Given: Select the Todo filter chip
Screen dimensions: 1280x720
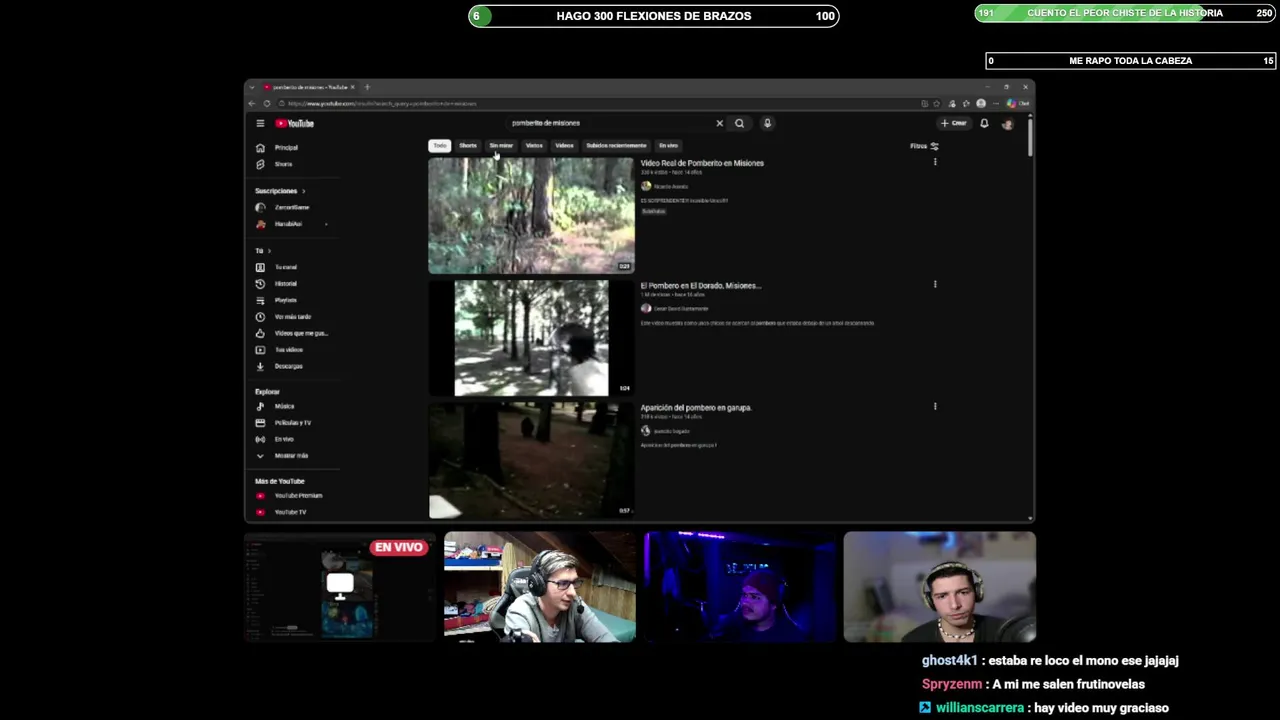Looking at the screenshot, I should tap(439, 146).
